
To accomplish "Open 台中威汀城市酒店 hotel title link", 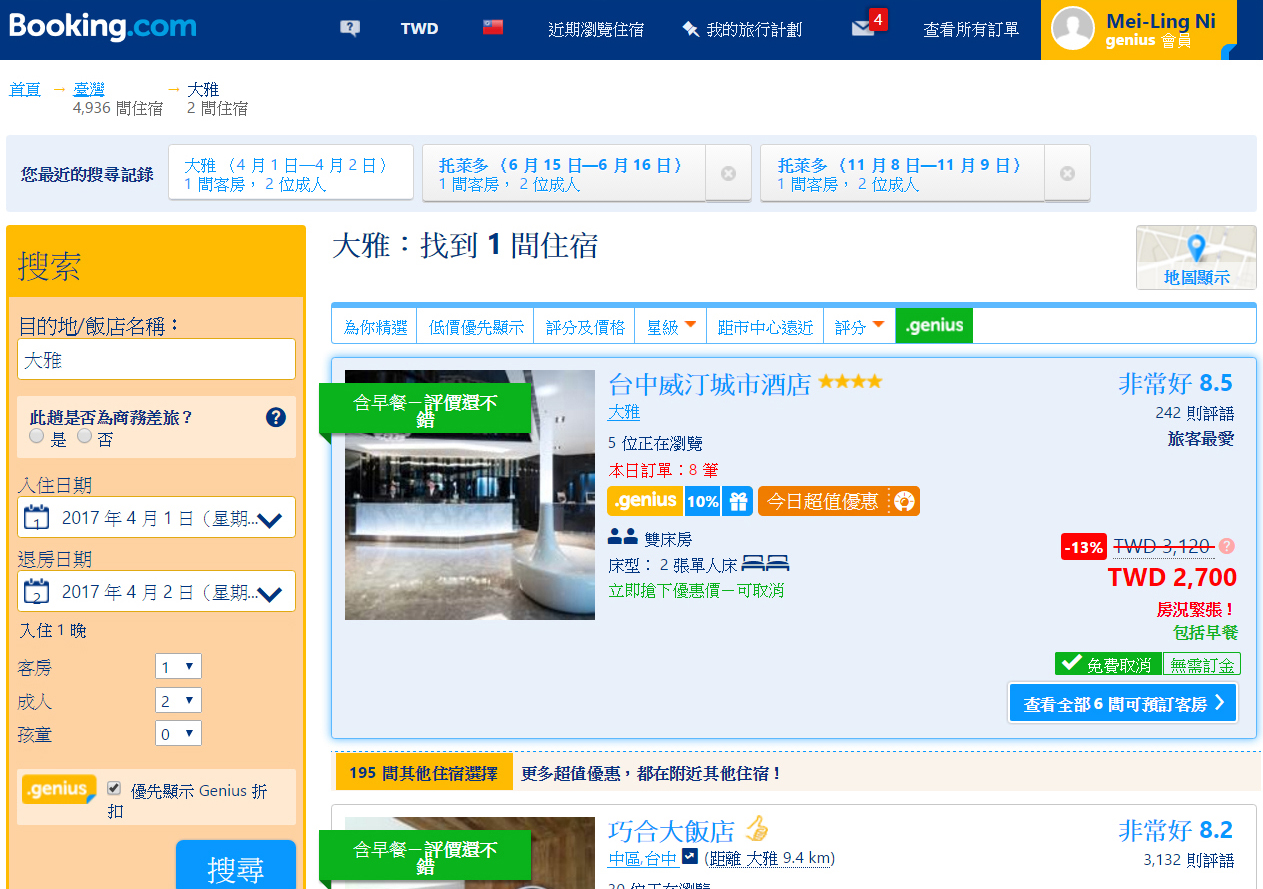I will (709, 384).
